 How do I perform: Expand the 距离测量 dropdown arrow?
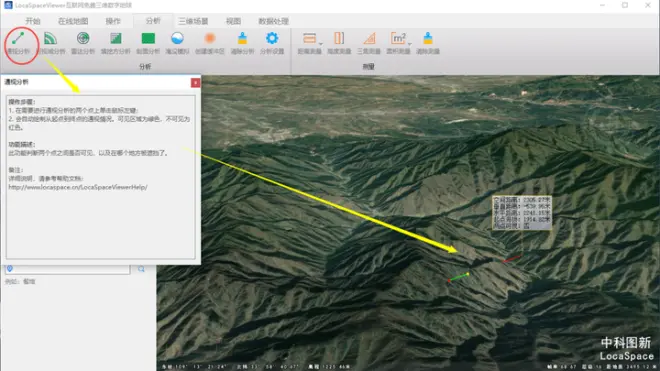click(x=321, y=43)
